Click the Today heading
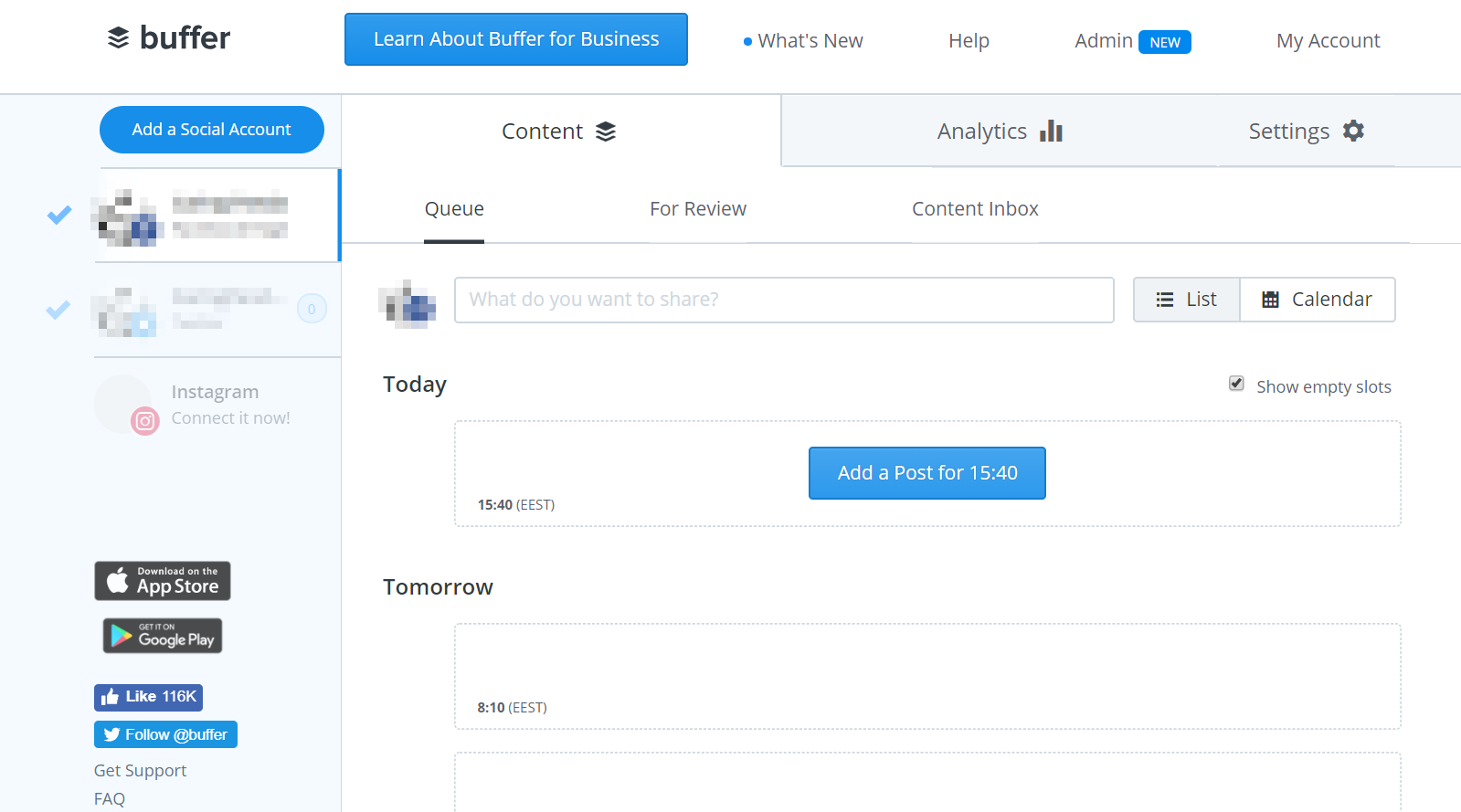This screenshot has height=812, width=1461. click(415, 385)
